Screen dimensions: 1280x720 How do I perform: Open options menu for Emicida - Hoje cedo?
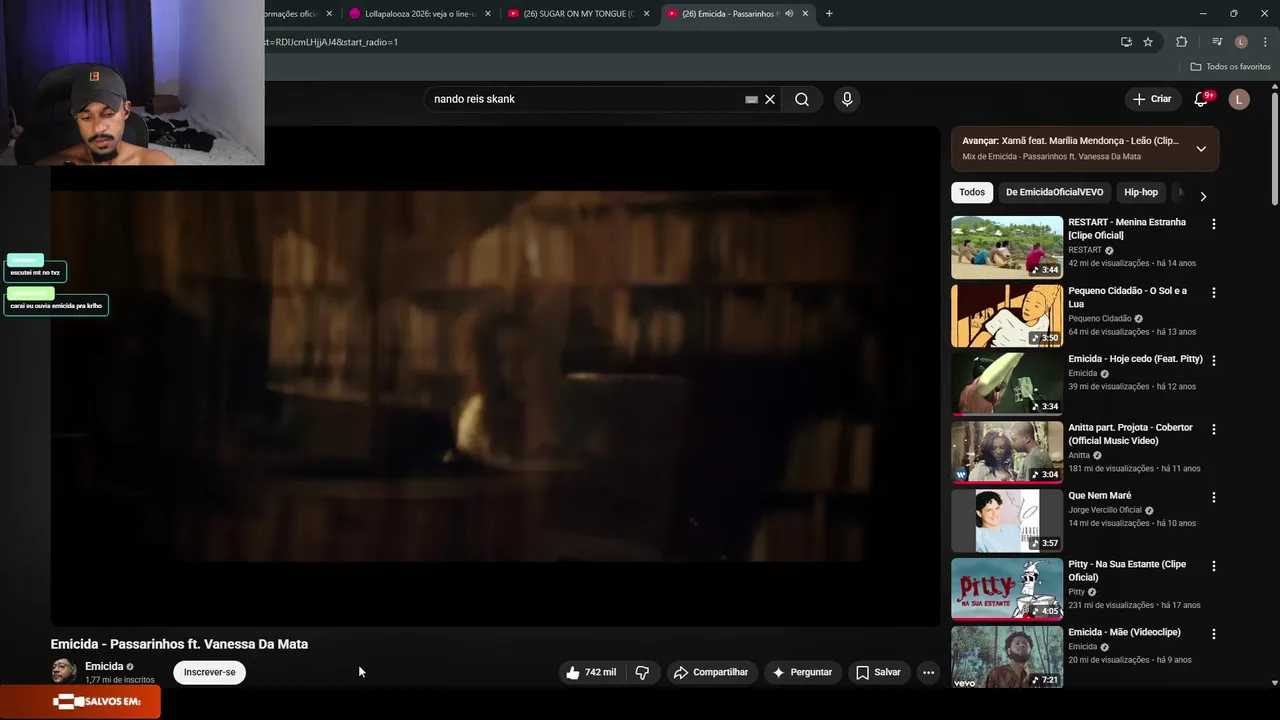click(1214, 361)
